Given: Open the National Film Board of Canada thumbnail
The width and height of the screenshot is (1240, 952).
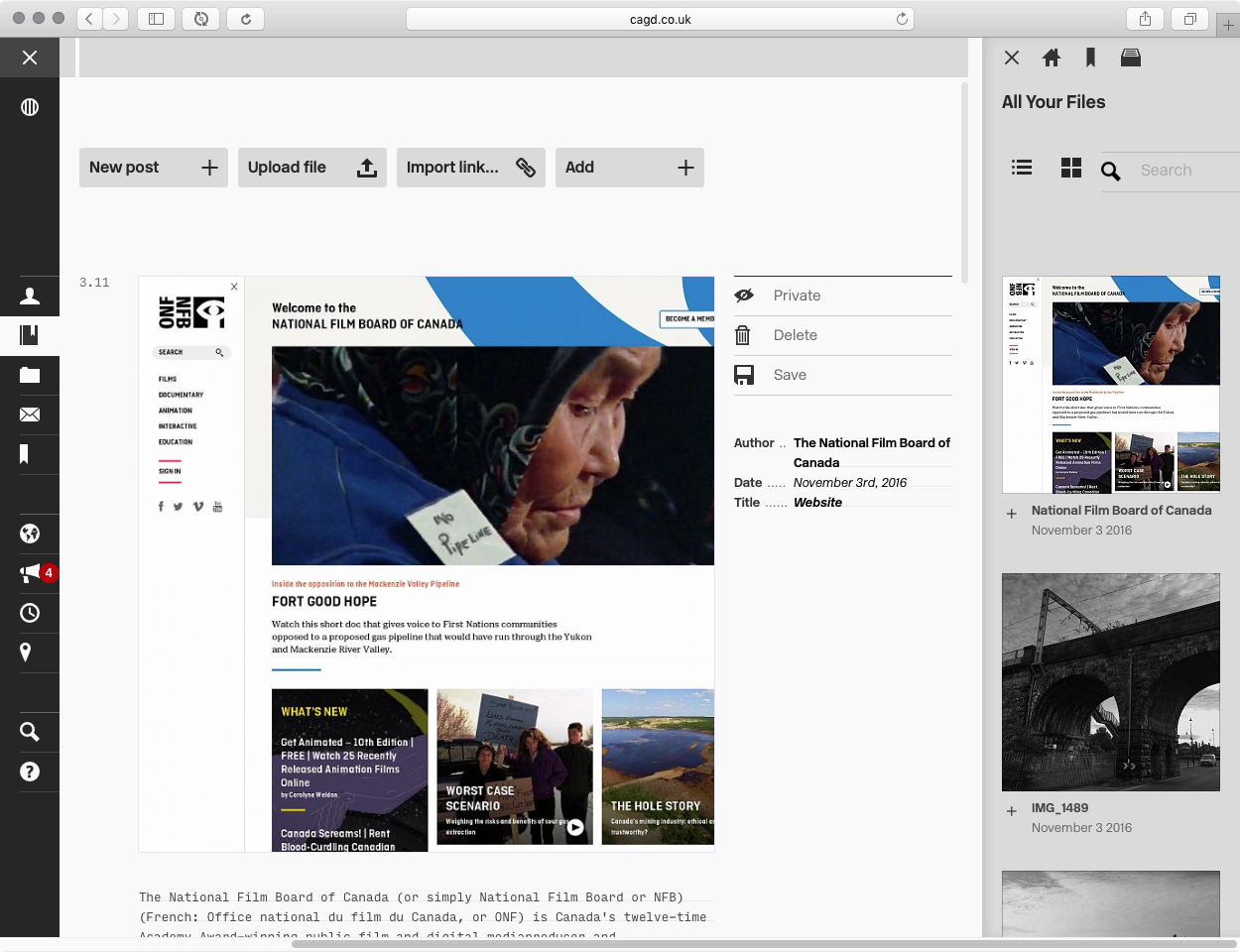Looking at the screenshot, I should click(x=1111, y=385).
